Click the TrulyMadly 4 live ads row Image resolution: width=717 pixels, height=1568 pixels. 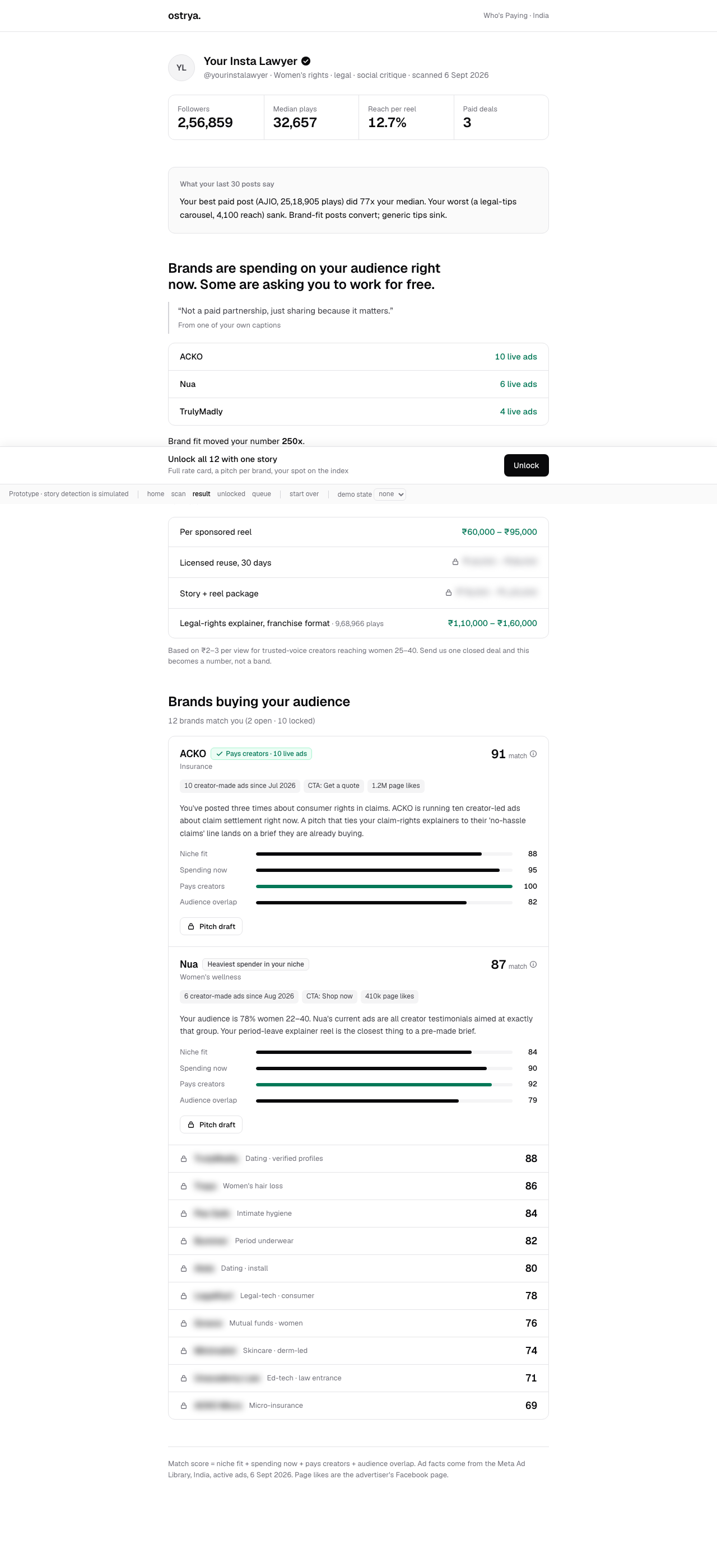(358, 412)
